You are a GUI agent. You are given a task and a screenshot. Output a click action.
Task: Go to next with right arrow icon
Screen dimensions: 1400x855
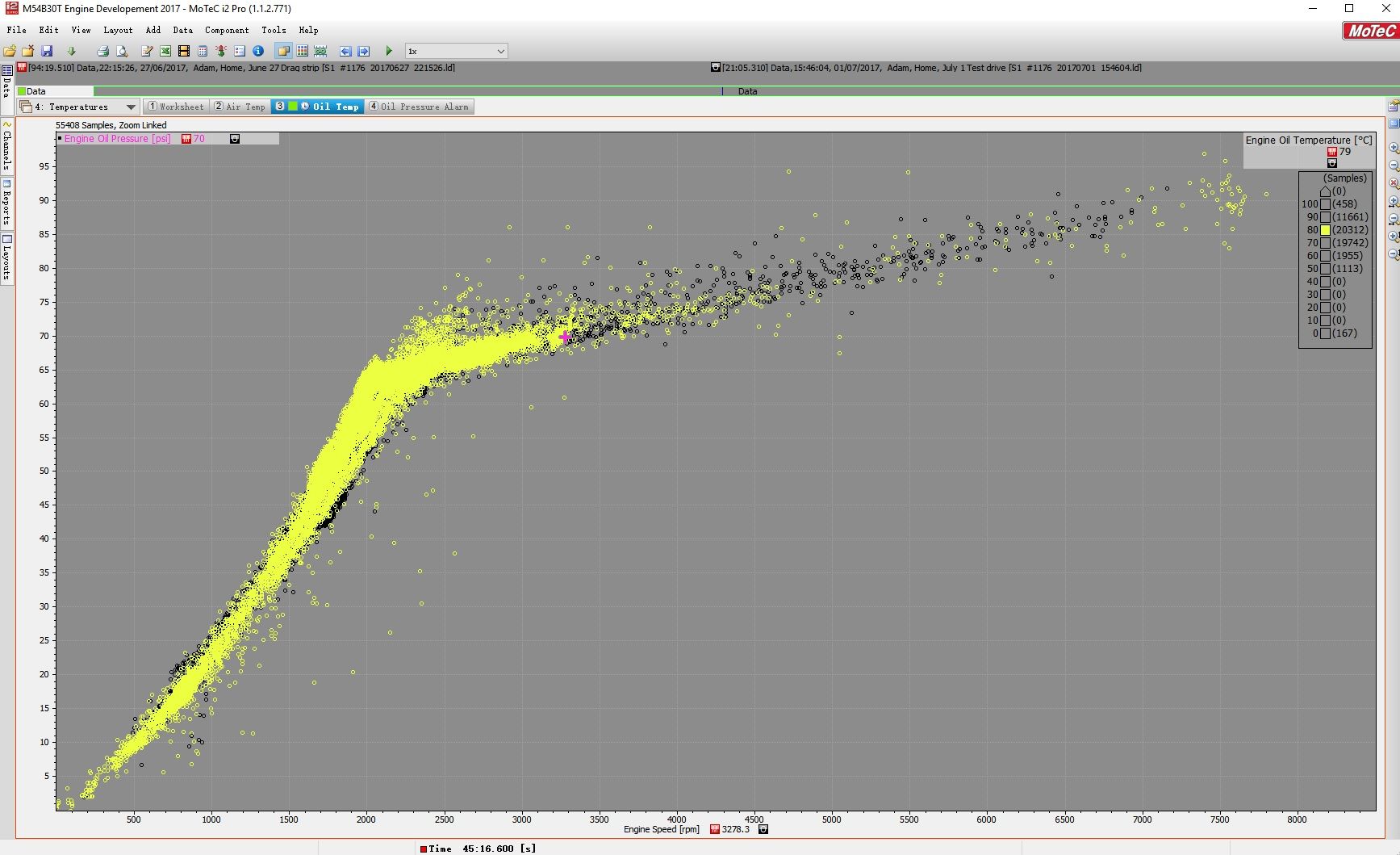coord(364,51)
